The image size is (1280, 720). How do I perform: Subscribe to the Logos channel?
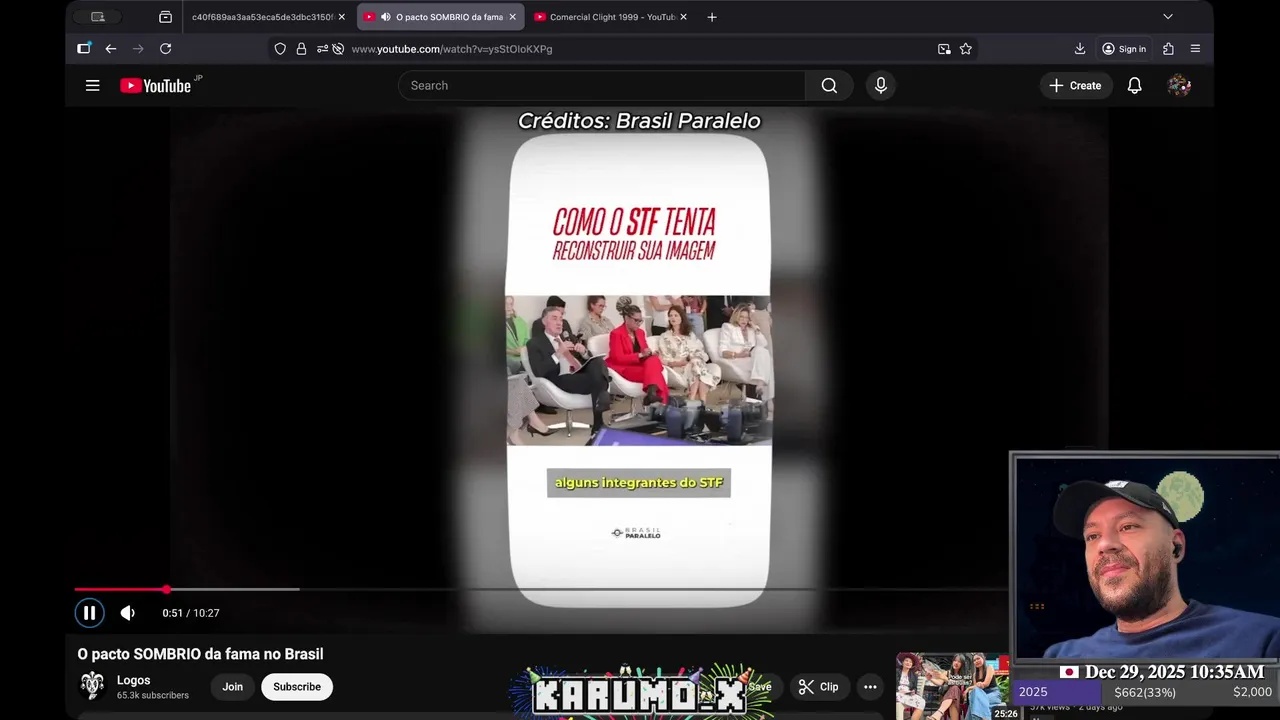[x=297, y=687]
